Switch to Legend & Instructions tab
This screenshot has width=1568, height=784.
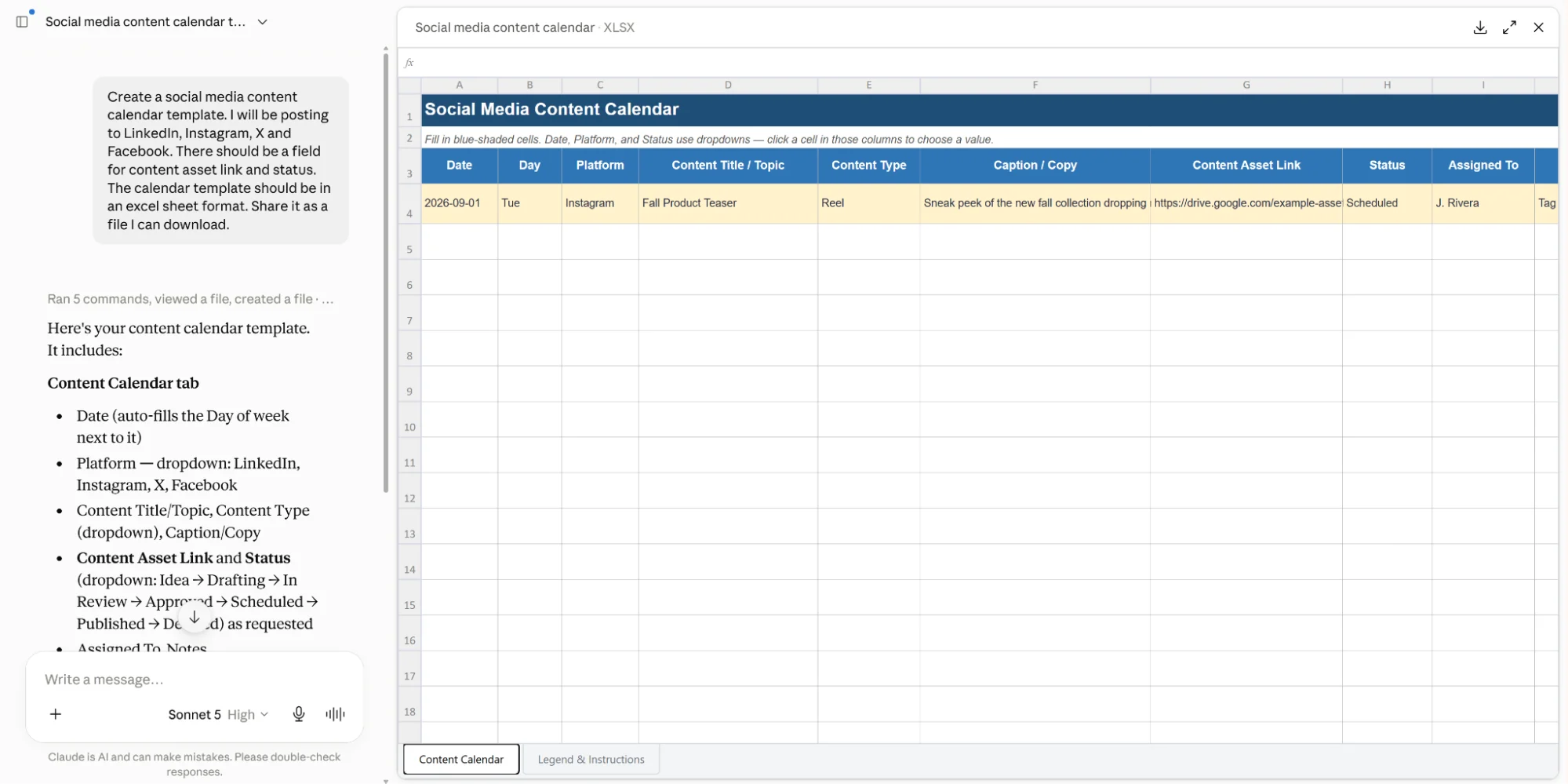591,759
